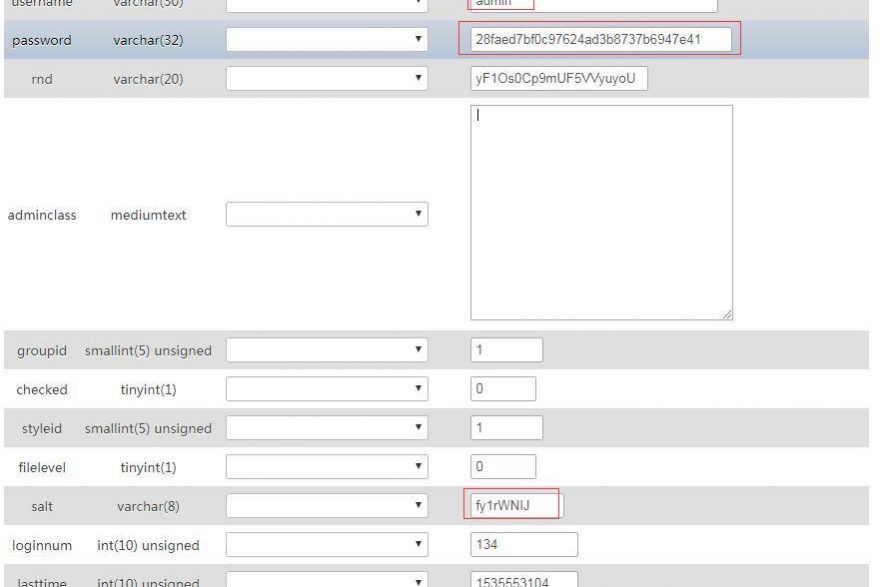
Task: Focus the rnd value input field
Action: 558,79
